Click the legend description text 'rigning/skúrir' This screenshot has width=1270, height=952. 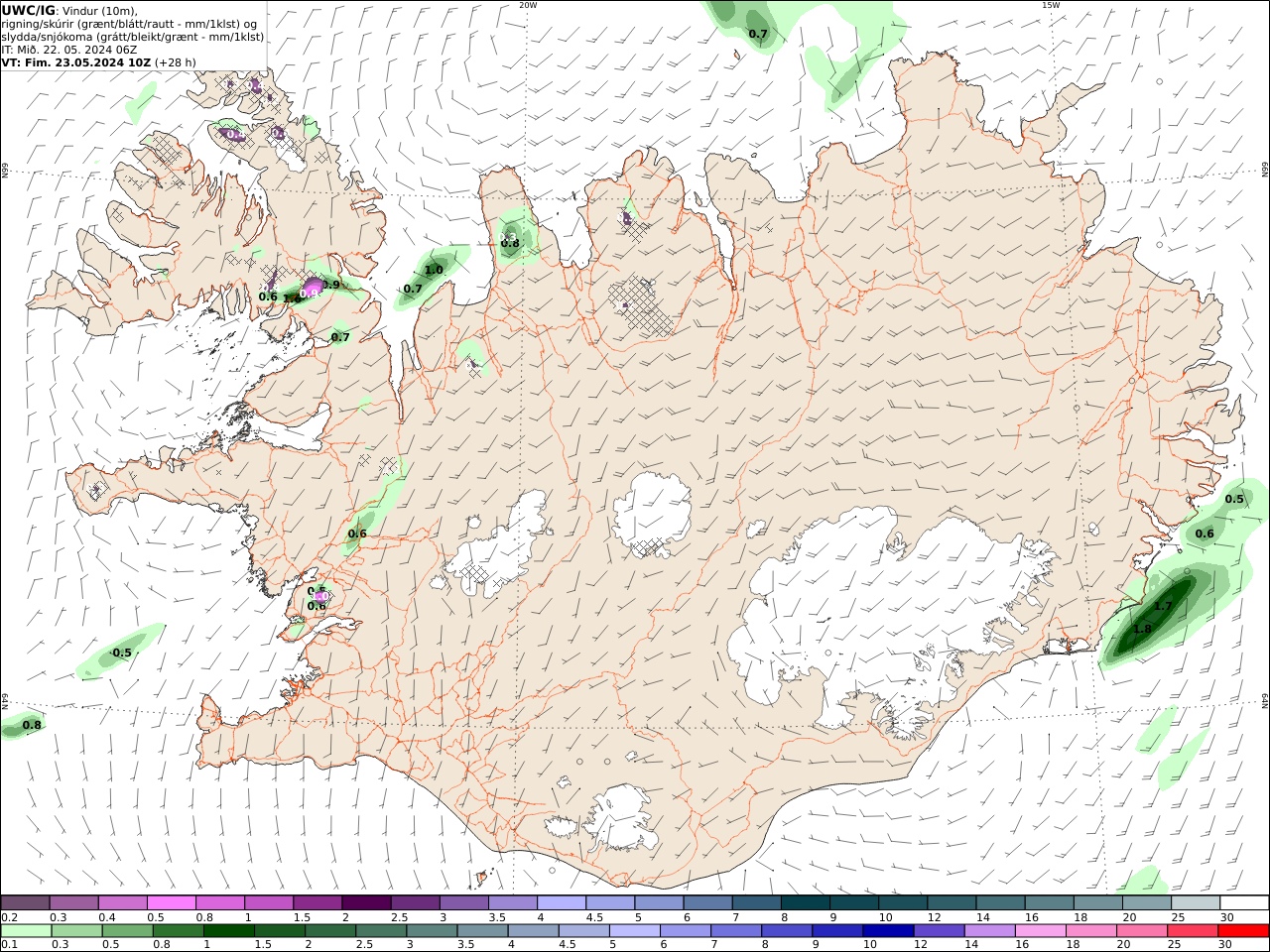coord(40,24)
